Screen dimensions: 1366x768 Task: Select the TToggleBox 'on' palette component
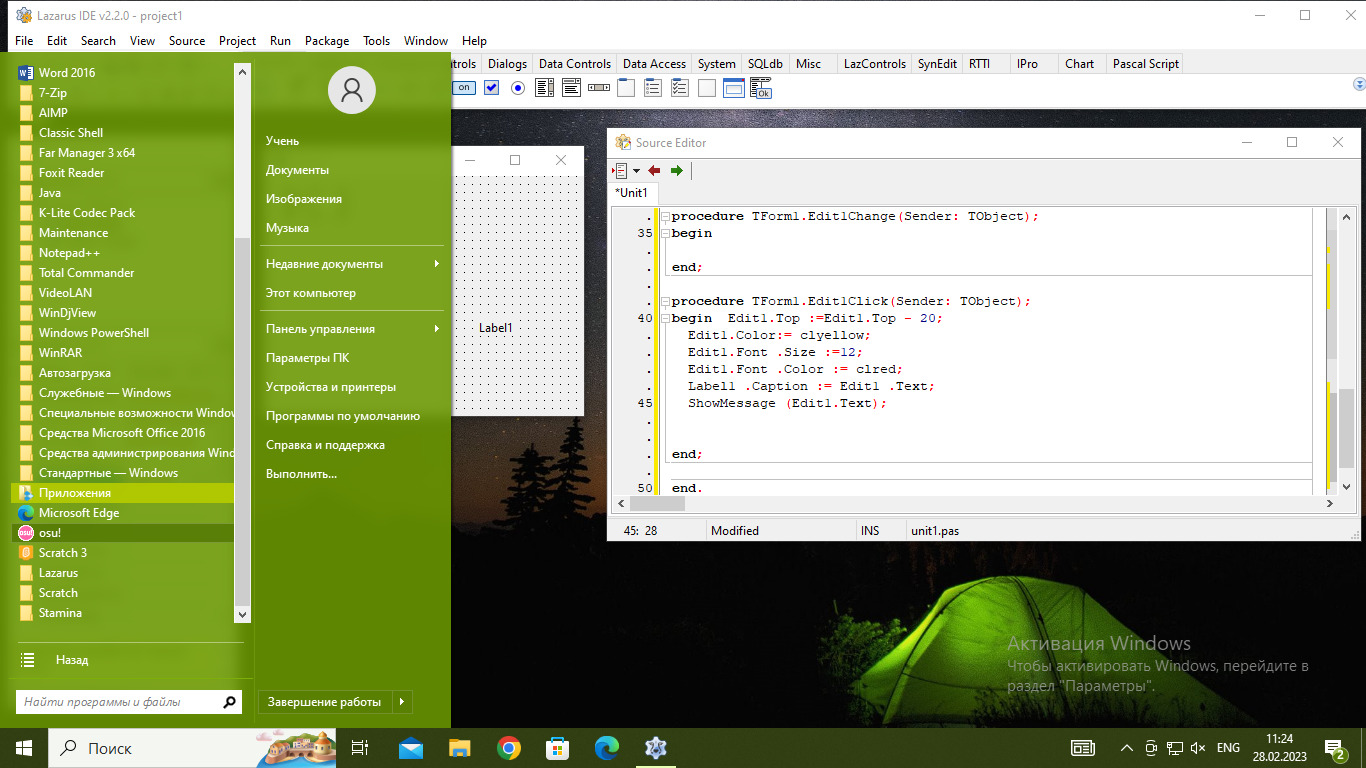(x=464, y=88)
